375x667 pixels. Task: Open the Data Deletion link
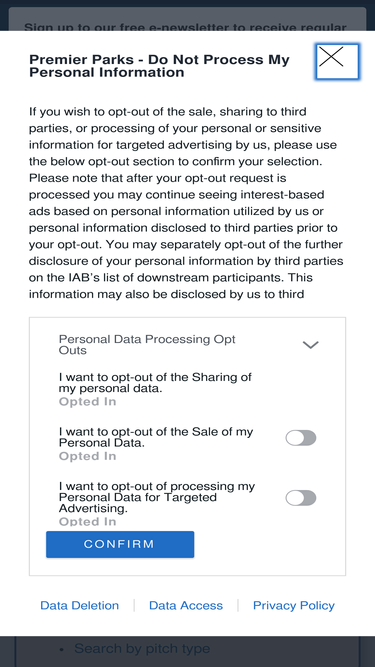(80, 605)
